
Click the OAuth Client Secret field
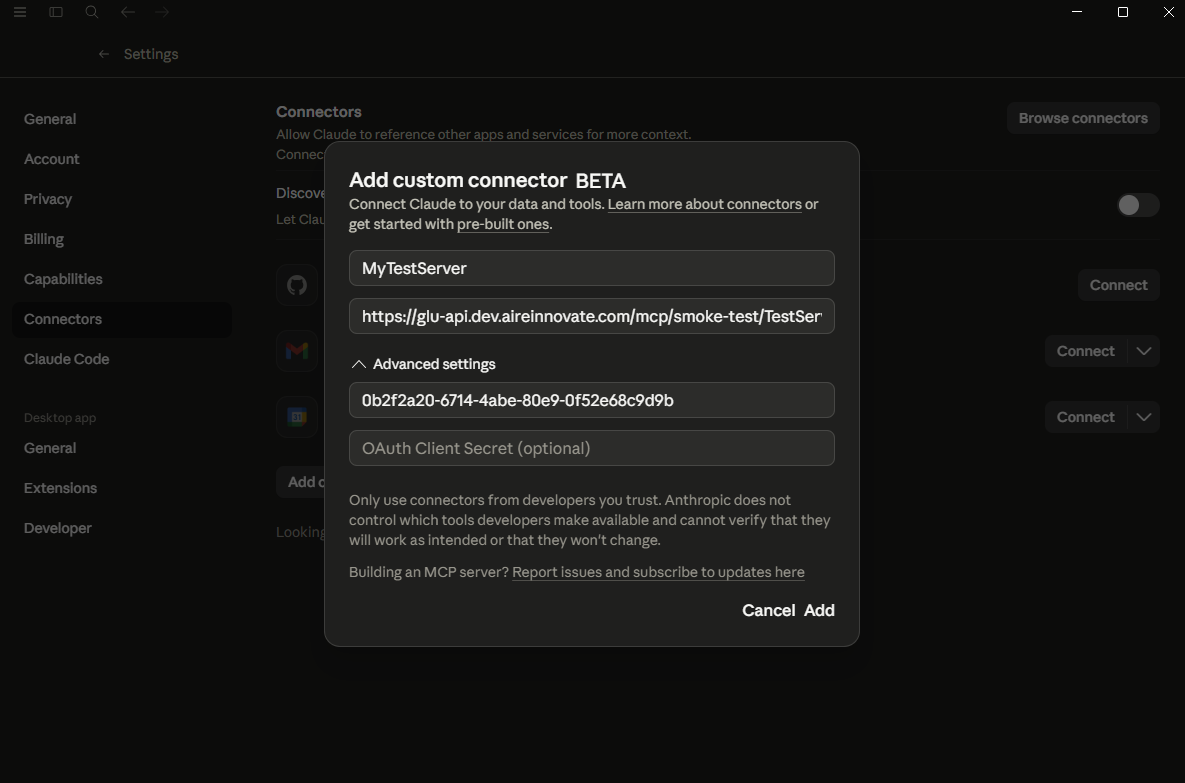tap(592, 448)
